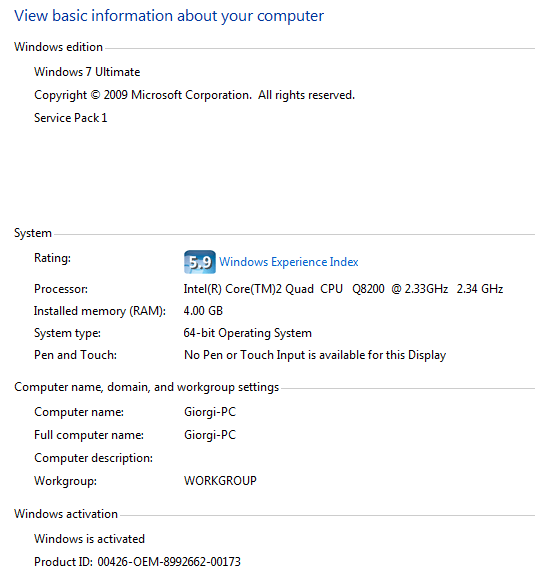The height and width of the screenshot is (577, 535).
Task: Click the 'Windows activation' section header
Action: (66, 514)
